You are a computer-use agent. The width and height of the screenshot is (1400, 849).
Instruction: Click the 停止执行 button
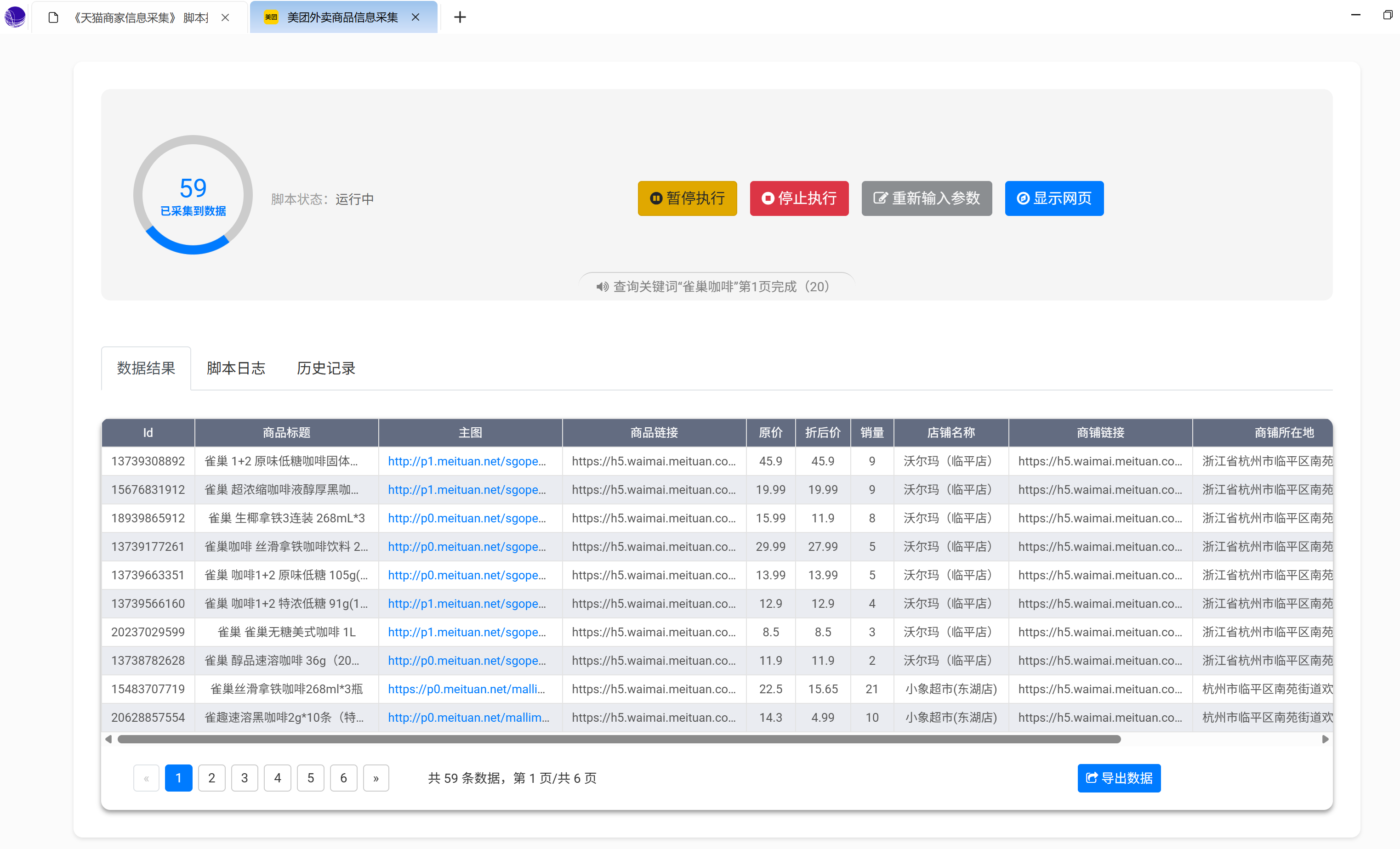tap(799, 198)
